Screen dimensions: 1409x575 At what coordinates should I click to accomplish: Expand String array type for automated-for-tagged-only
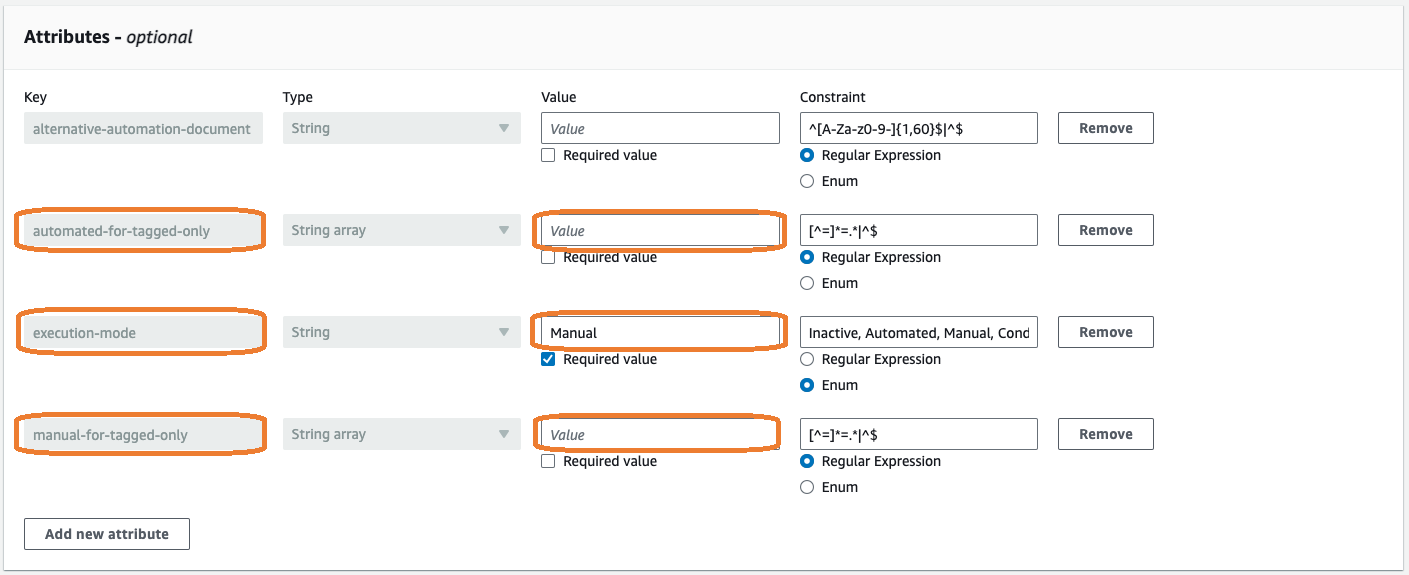401,230
